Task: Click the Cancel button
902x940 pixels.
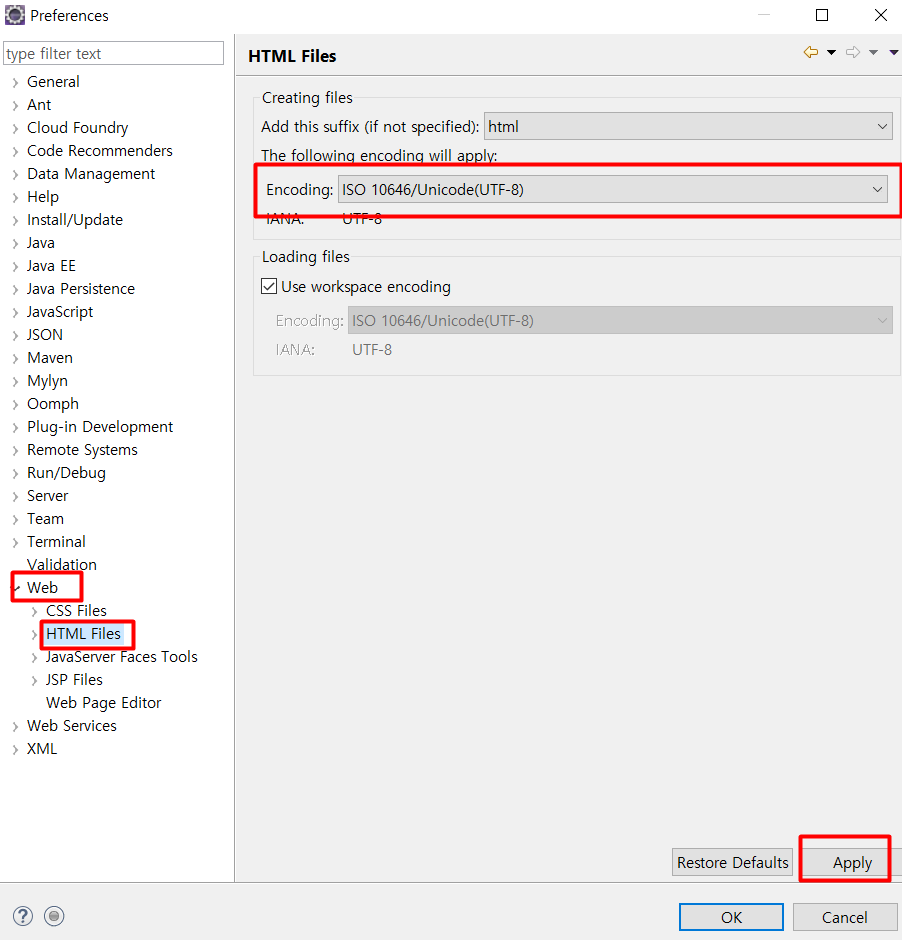Action: pyautogui.click(x=844, y=917)
